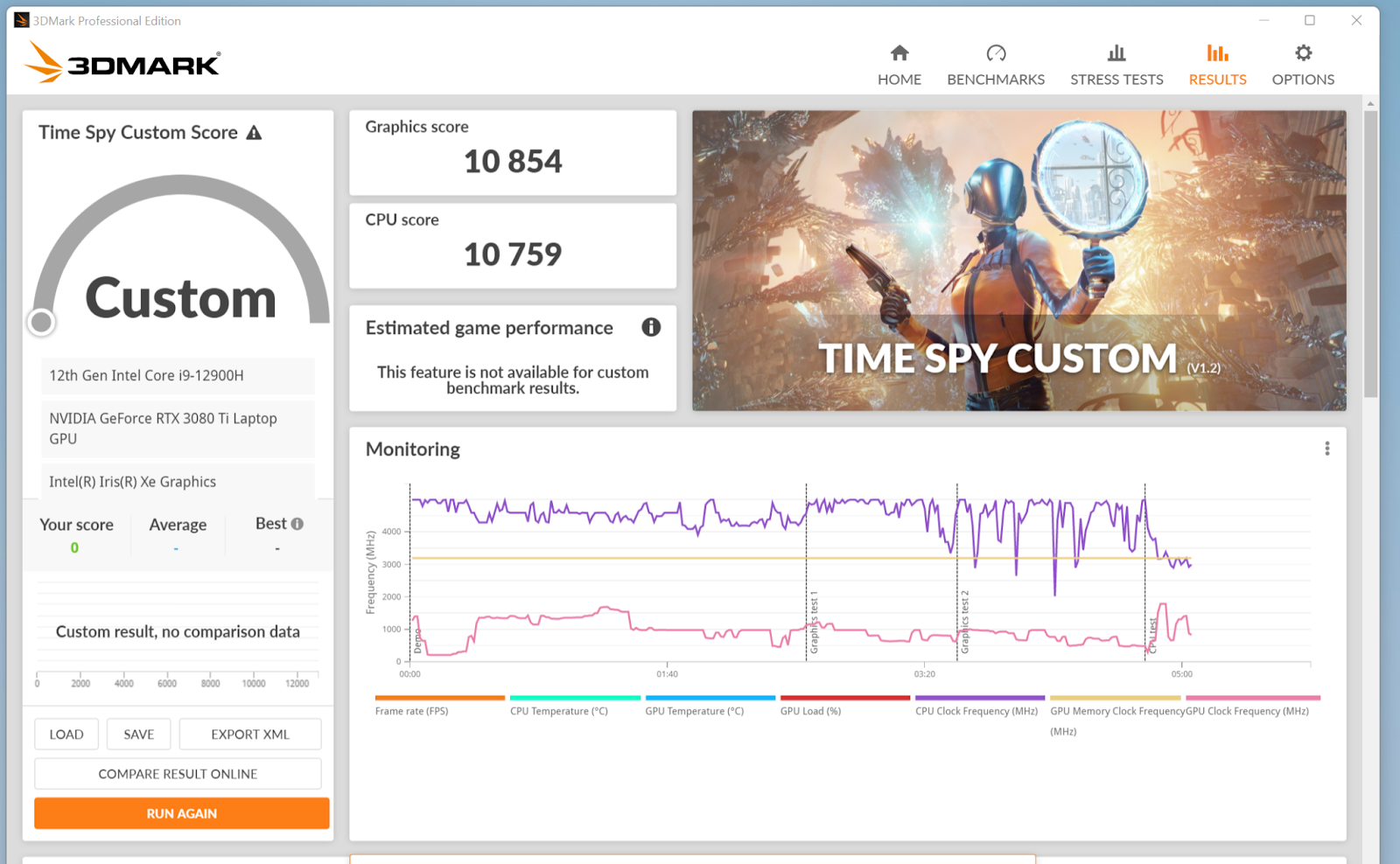Hit the orange RUN AGAIN button
This screenshot has width=1400, height=864.
click(182, 813)
